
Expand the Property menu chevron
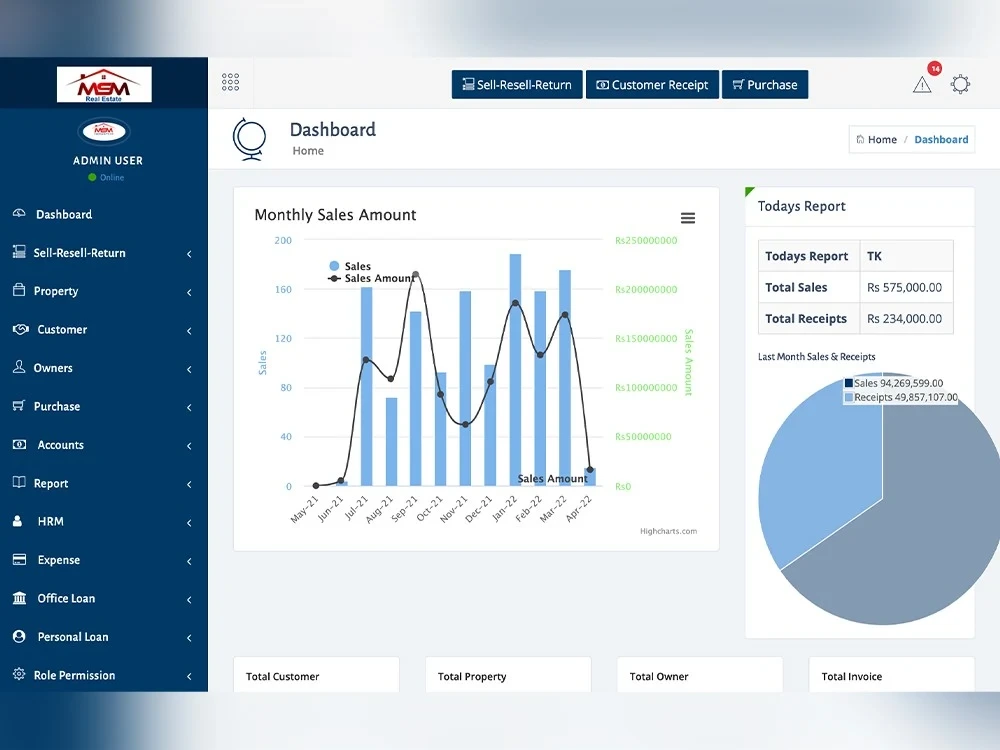[189, 292]
